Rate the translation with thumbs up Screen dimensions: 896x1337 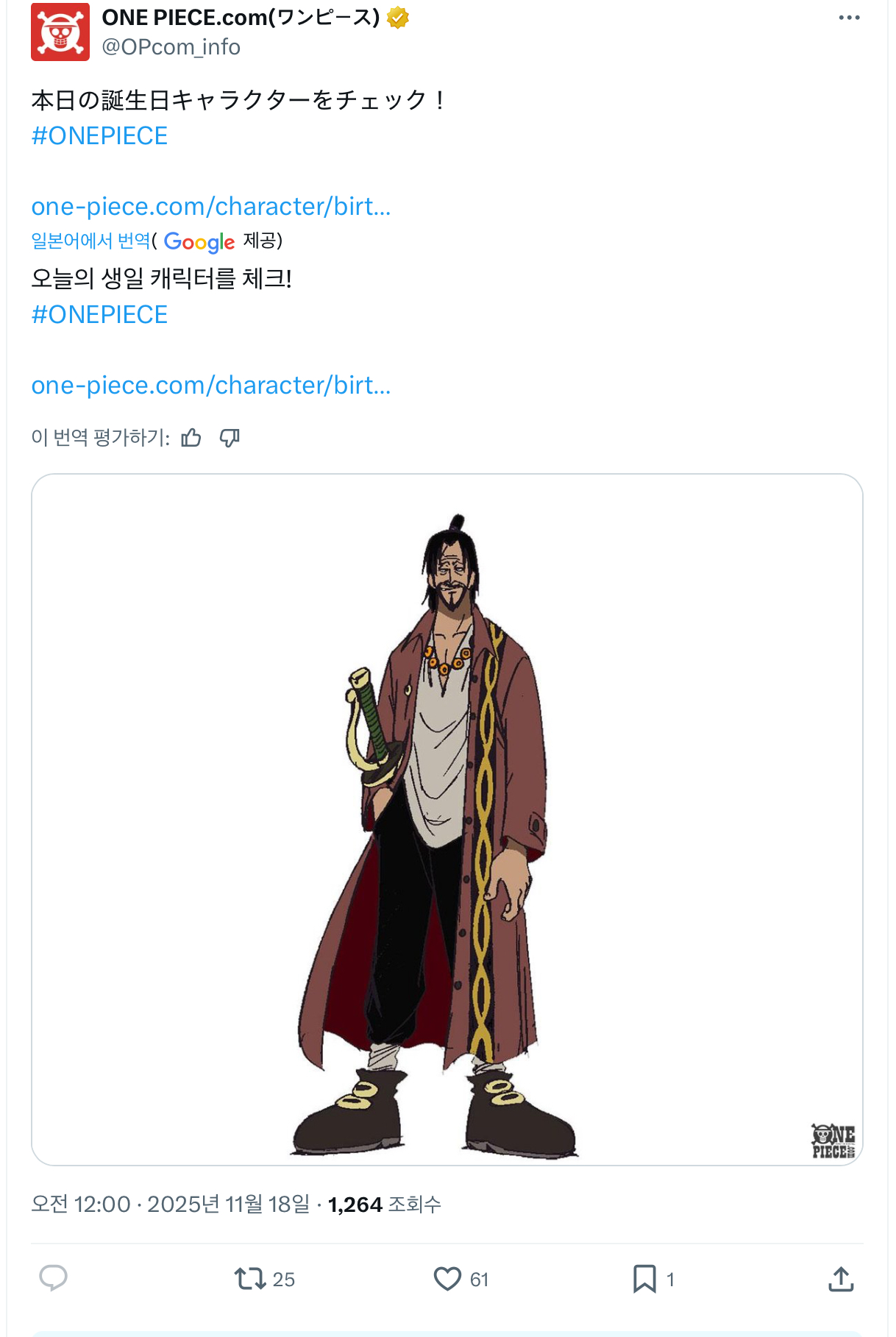[191, 438]
